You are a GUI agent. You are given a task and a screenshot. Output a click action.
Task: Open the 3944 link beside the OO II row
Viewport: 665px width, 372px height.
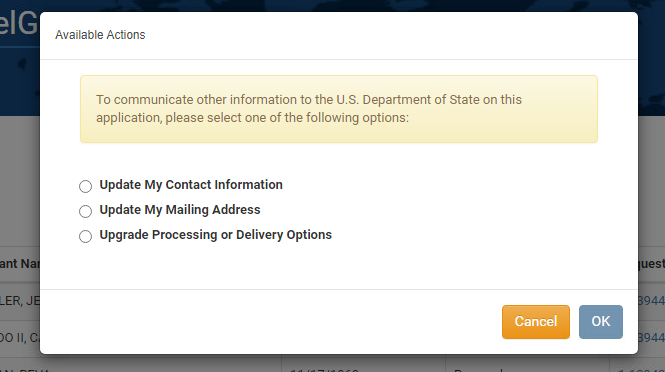[651, 338]
